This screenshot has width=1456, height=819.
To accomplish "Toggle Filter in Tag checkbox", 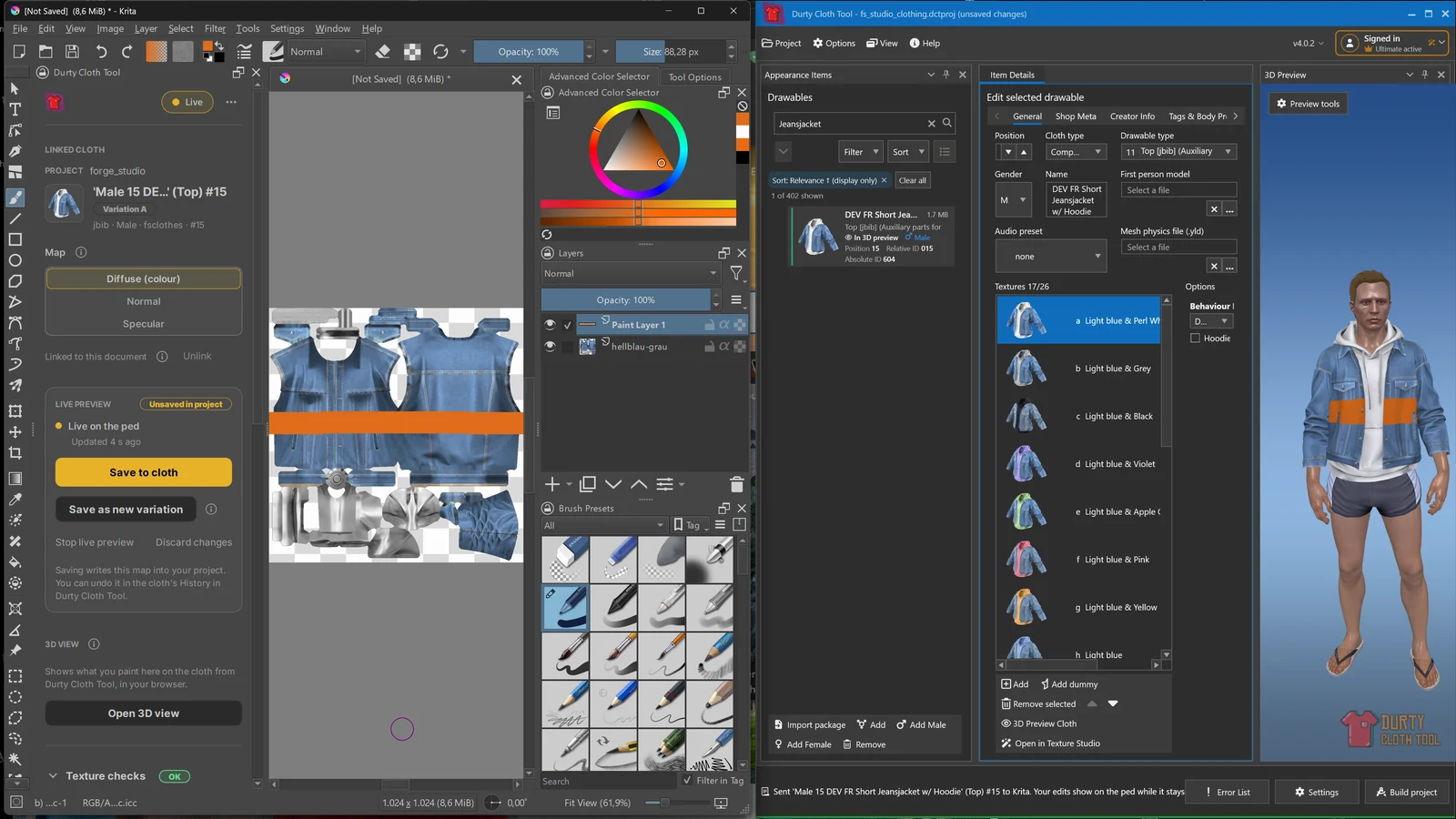I will tap(688, 780).
